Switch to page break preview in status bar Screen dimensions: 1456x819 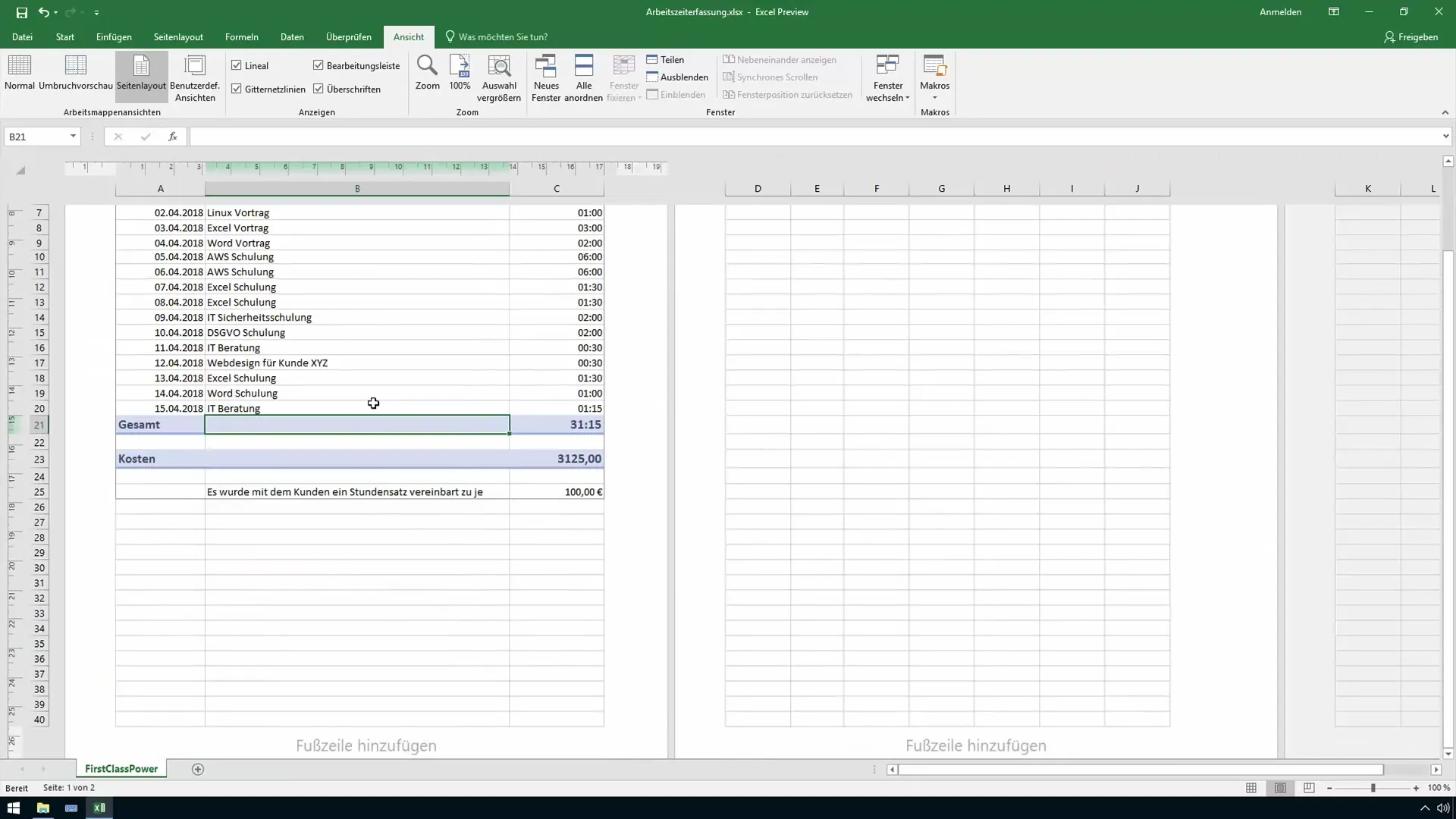click(1309, 788)
